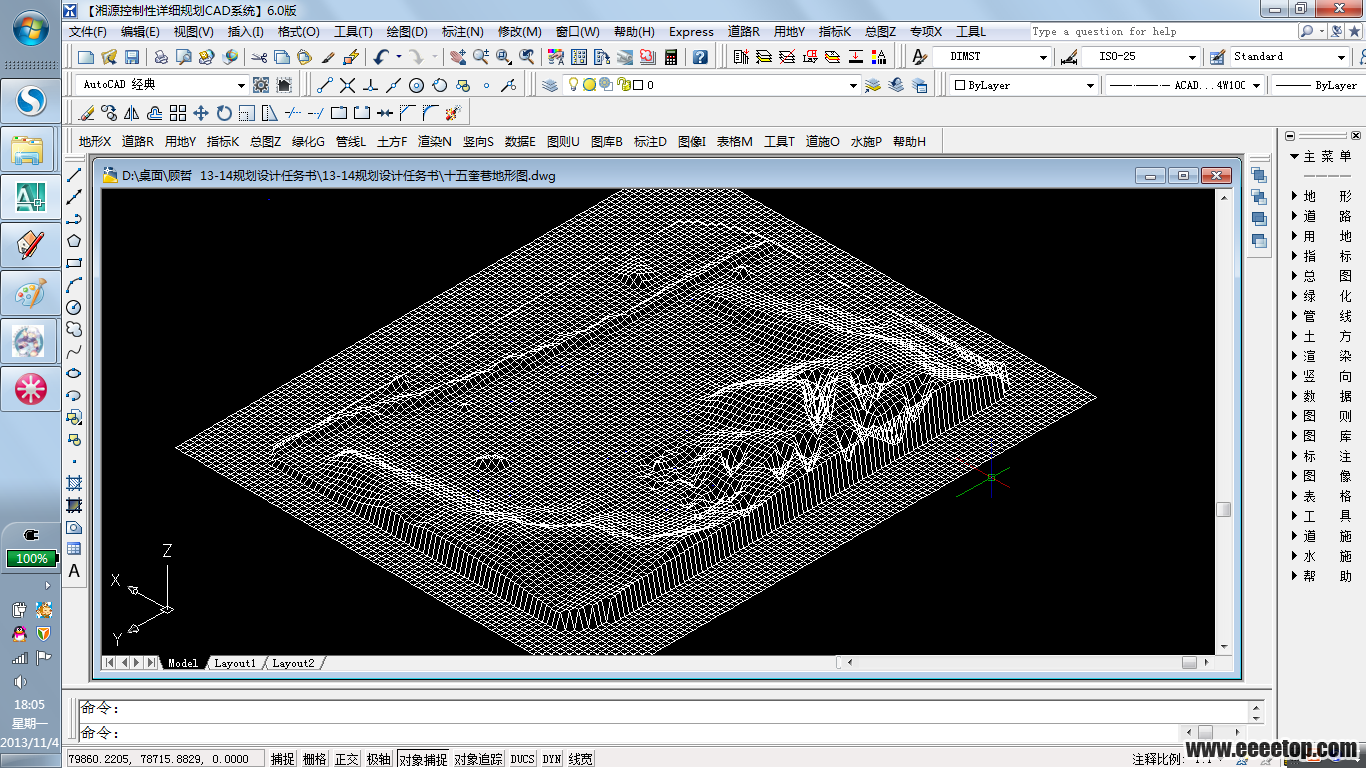
Task: Open the Standard table style dropdown
Action: (x=1342, y=57)
